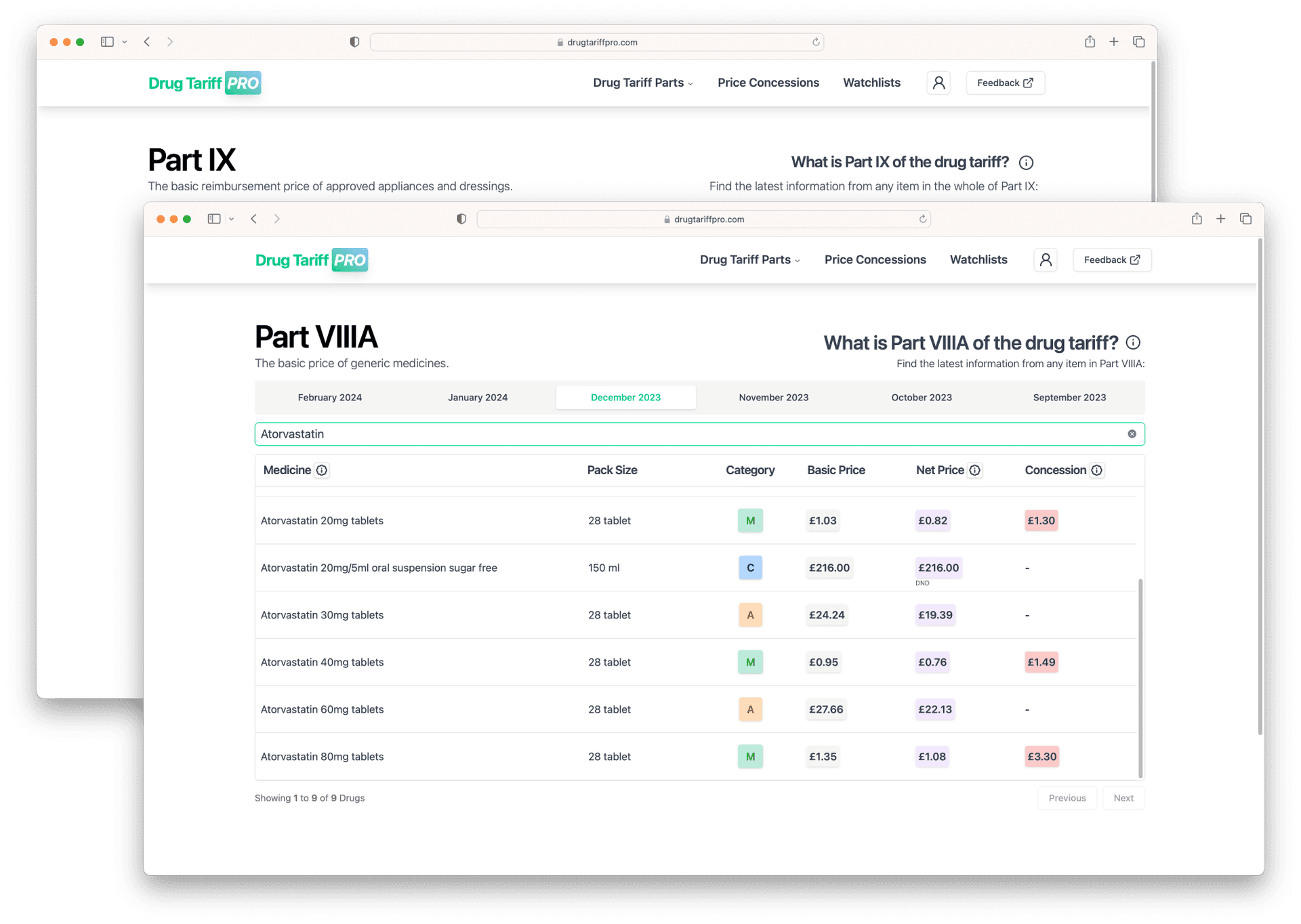Open Price Concessions in front window

(x=875, y=260)
